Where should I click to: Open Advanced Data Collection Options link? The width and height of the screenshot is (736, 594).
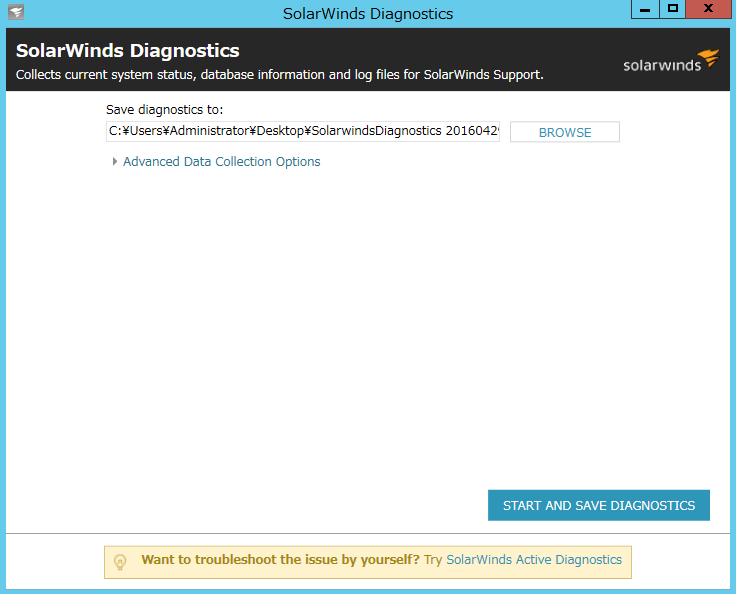(x=222, y=162)
